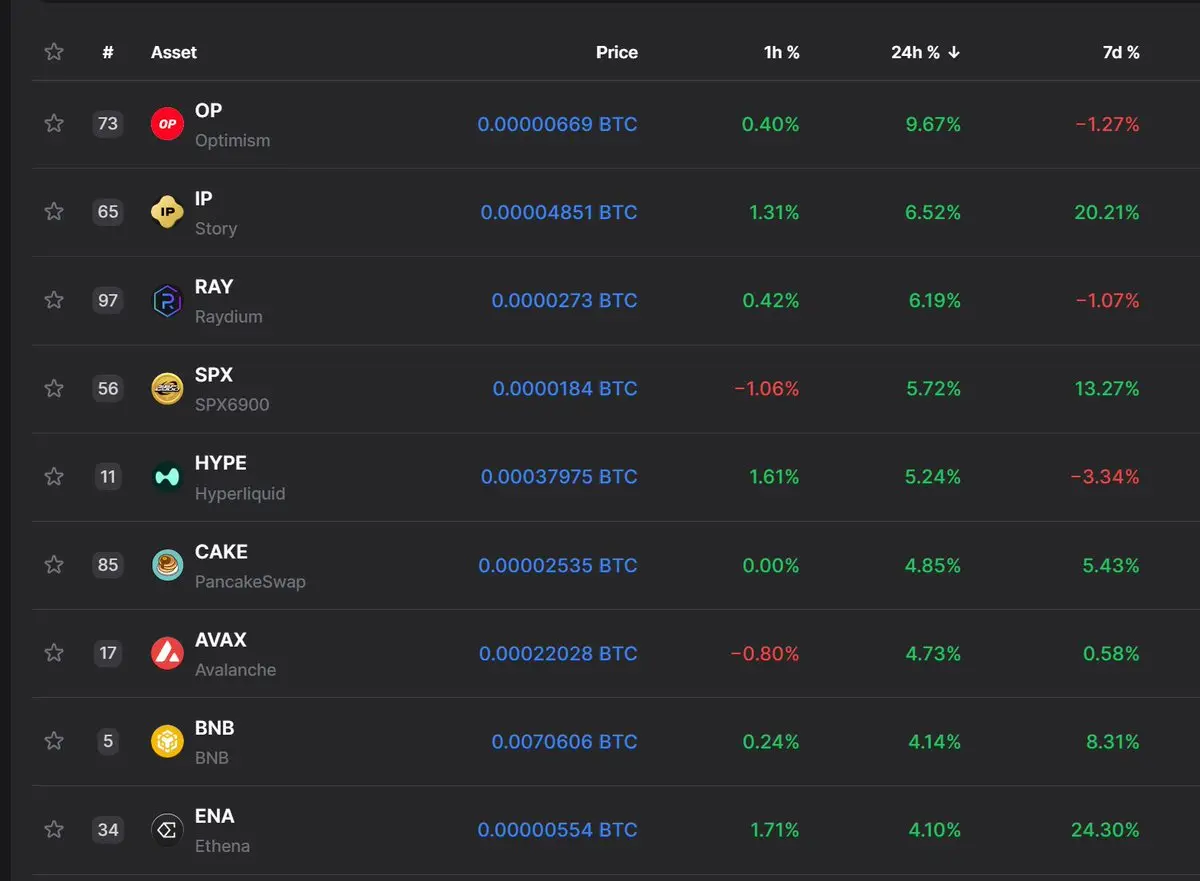Click the rank badge 73 for Optimism
Image resolution: width=1200 pixels, height=881 pixels.
[x=108, y=124]
